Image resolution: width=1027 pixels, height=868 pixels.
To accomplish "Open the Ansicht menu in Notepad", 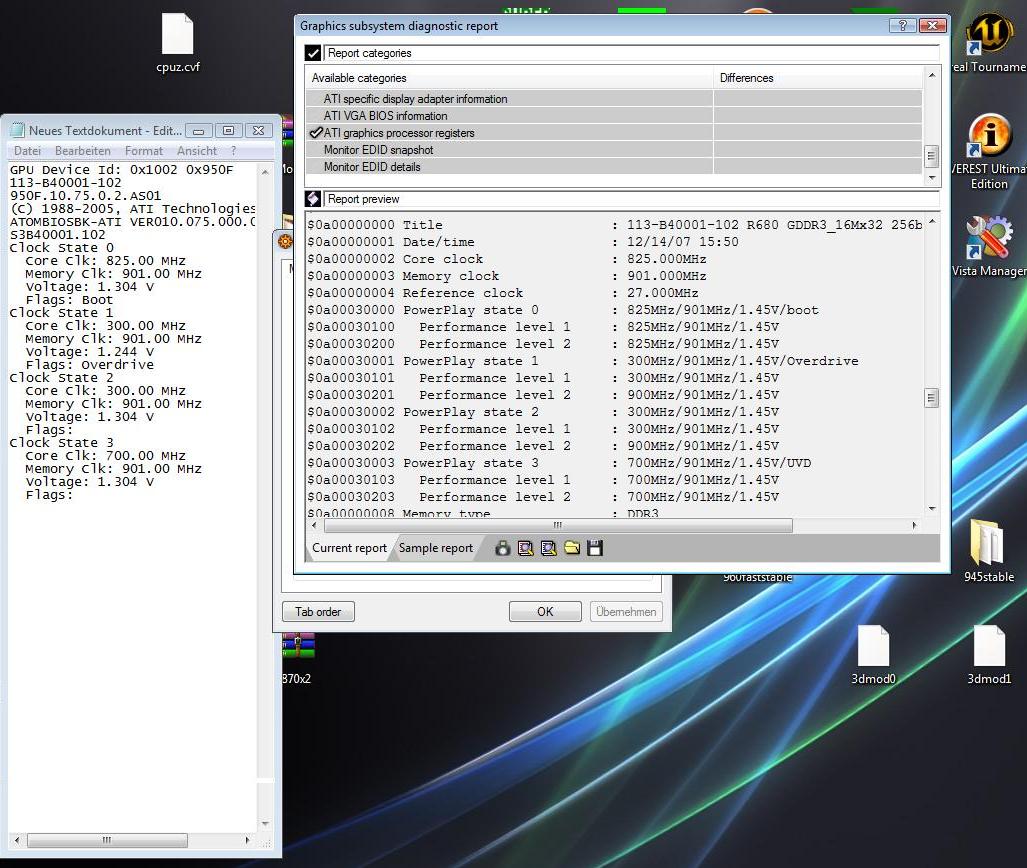I will pos(196,151).
